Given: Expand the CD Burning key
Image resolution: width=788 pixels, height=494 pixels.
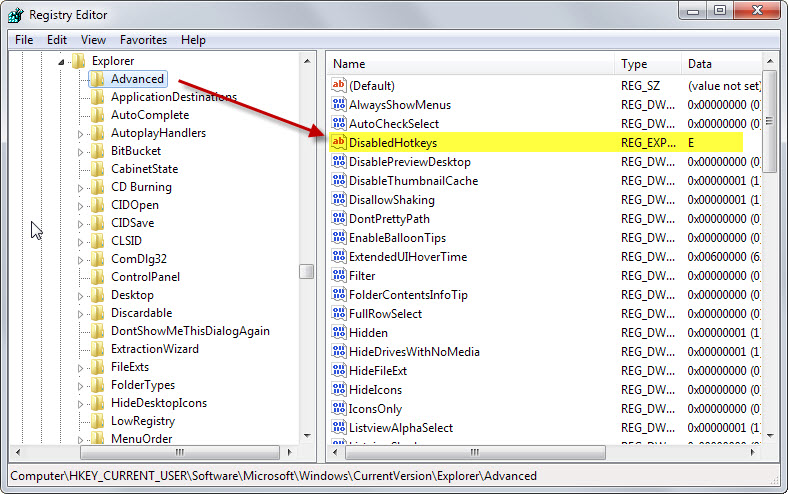Looking at the screenshot, I should (x=80, y=188).
